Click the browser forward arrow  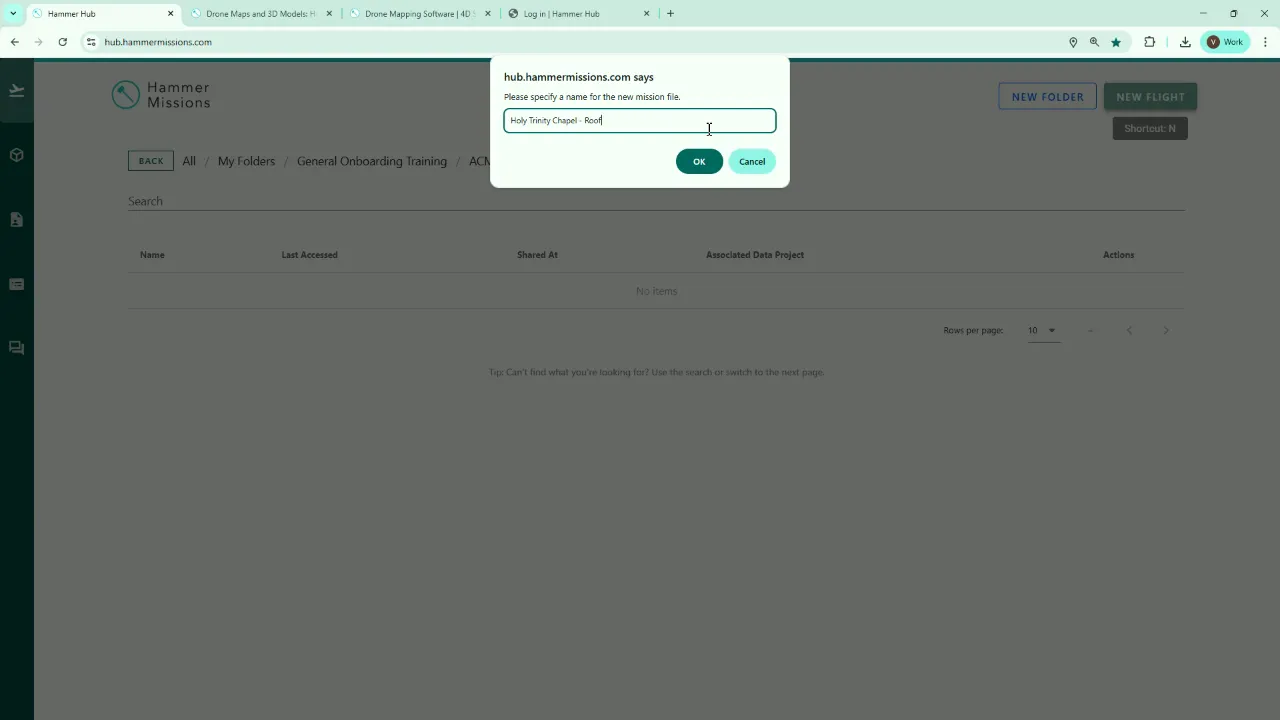point(39,42)
